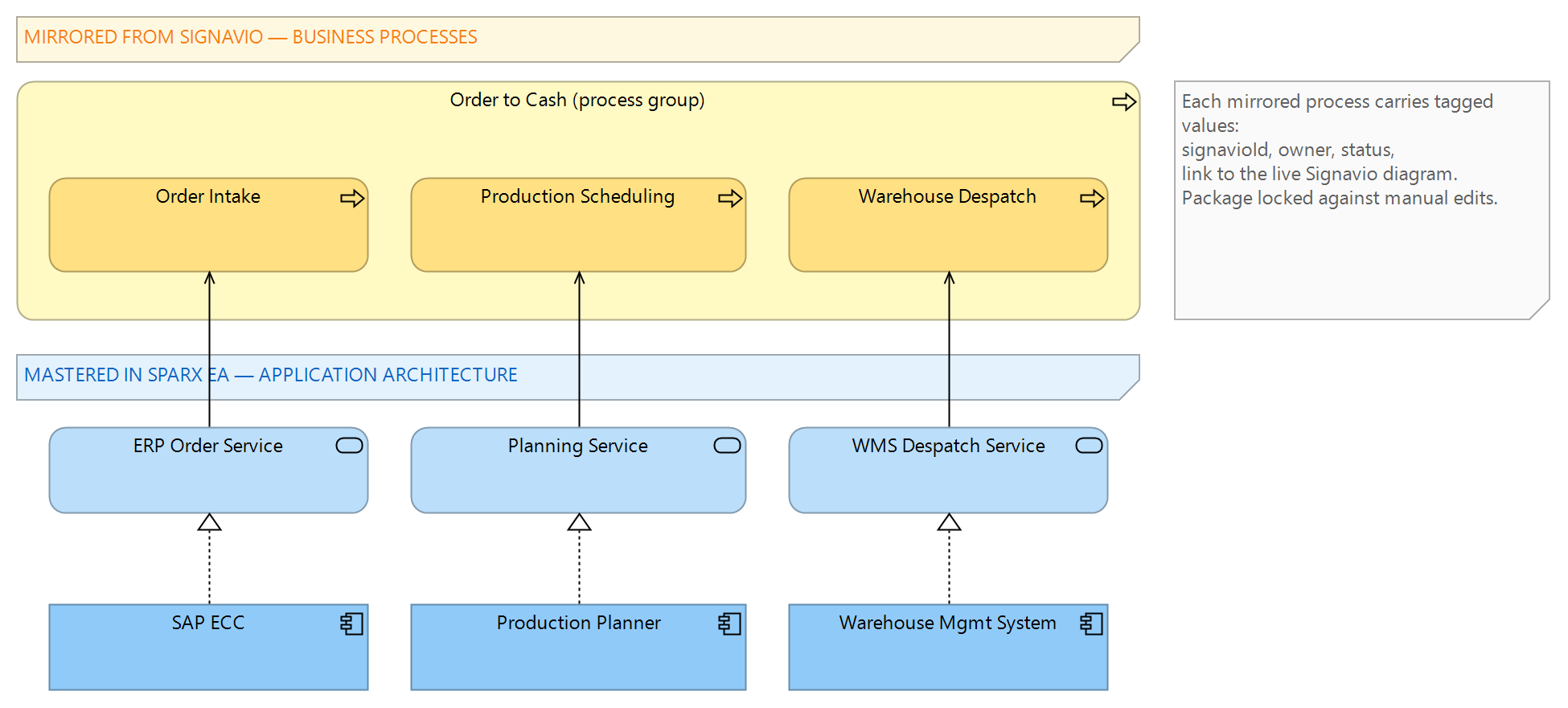Select the WMS Despatch Service element
Viewport: 1568px width, 708px height.
coord(948,471)
